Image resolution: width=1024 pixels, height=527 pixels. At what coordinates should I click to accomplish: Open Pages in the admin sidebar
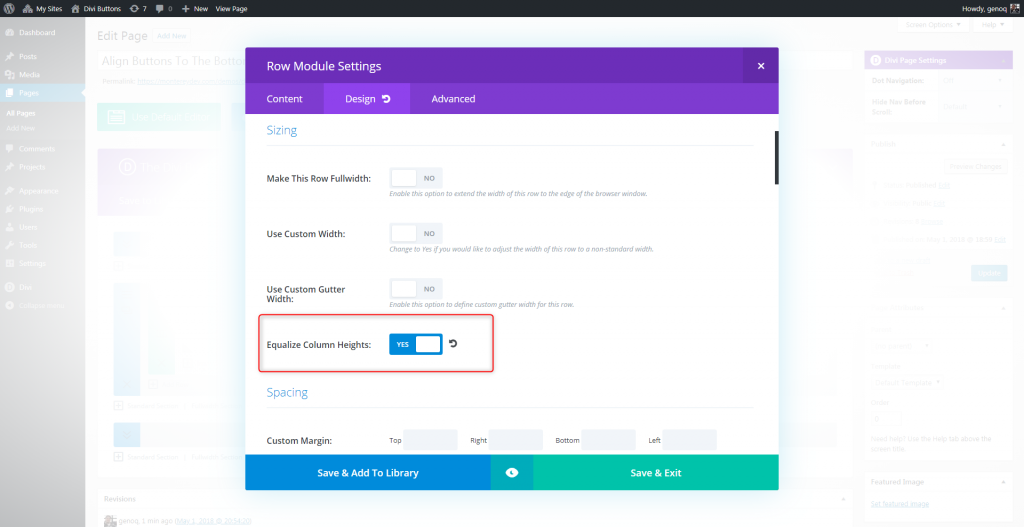[42, 93]
